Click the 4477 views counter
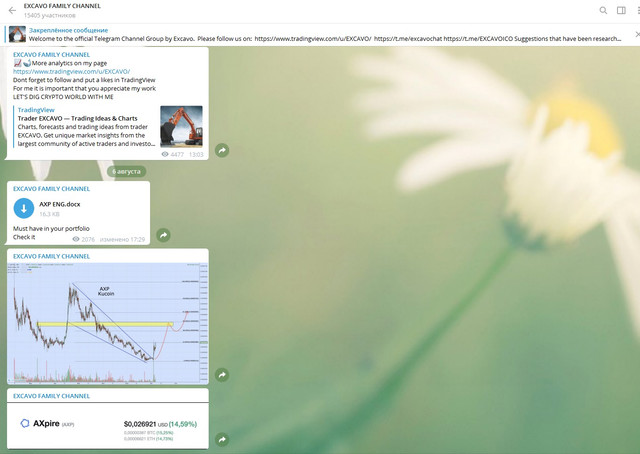Screen dimensions: 640x454 [x=173, y=154]
